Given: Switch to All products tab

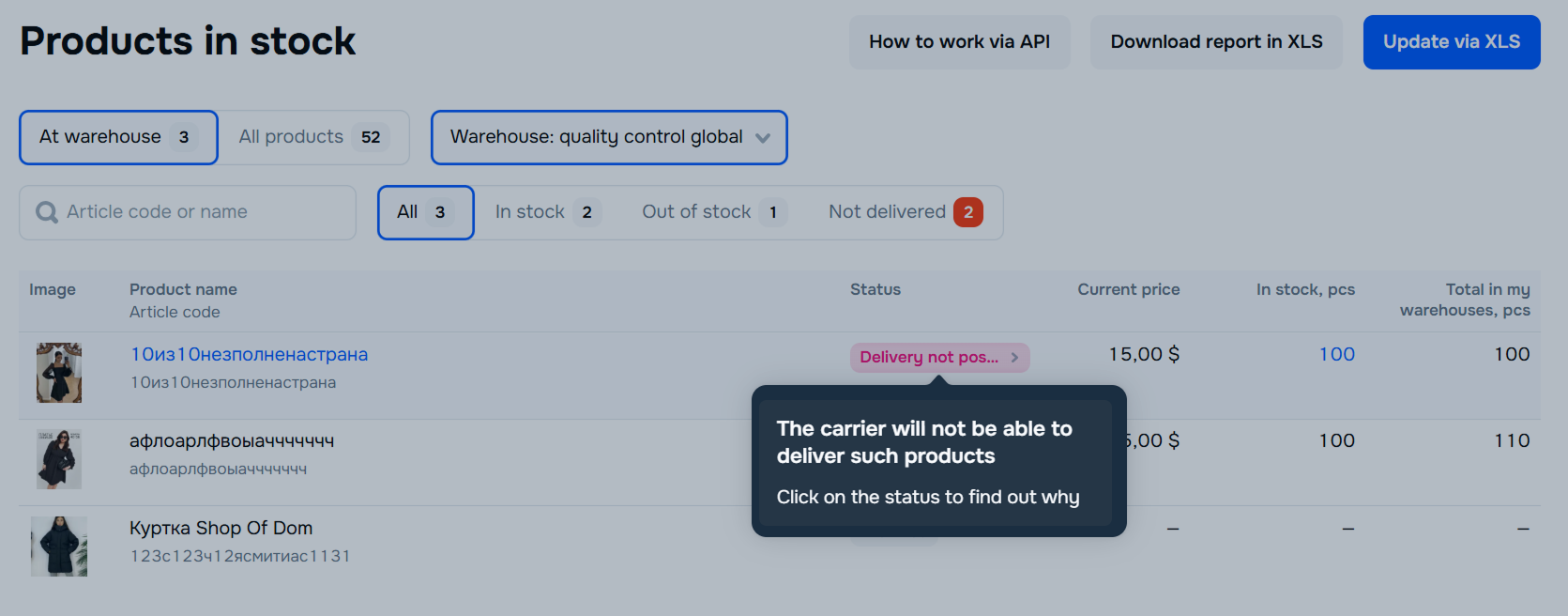Looking at the screenshot, I should pyautogui.click(x=313, y=137).
